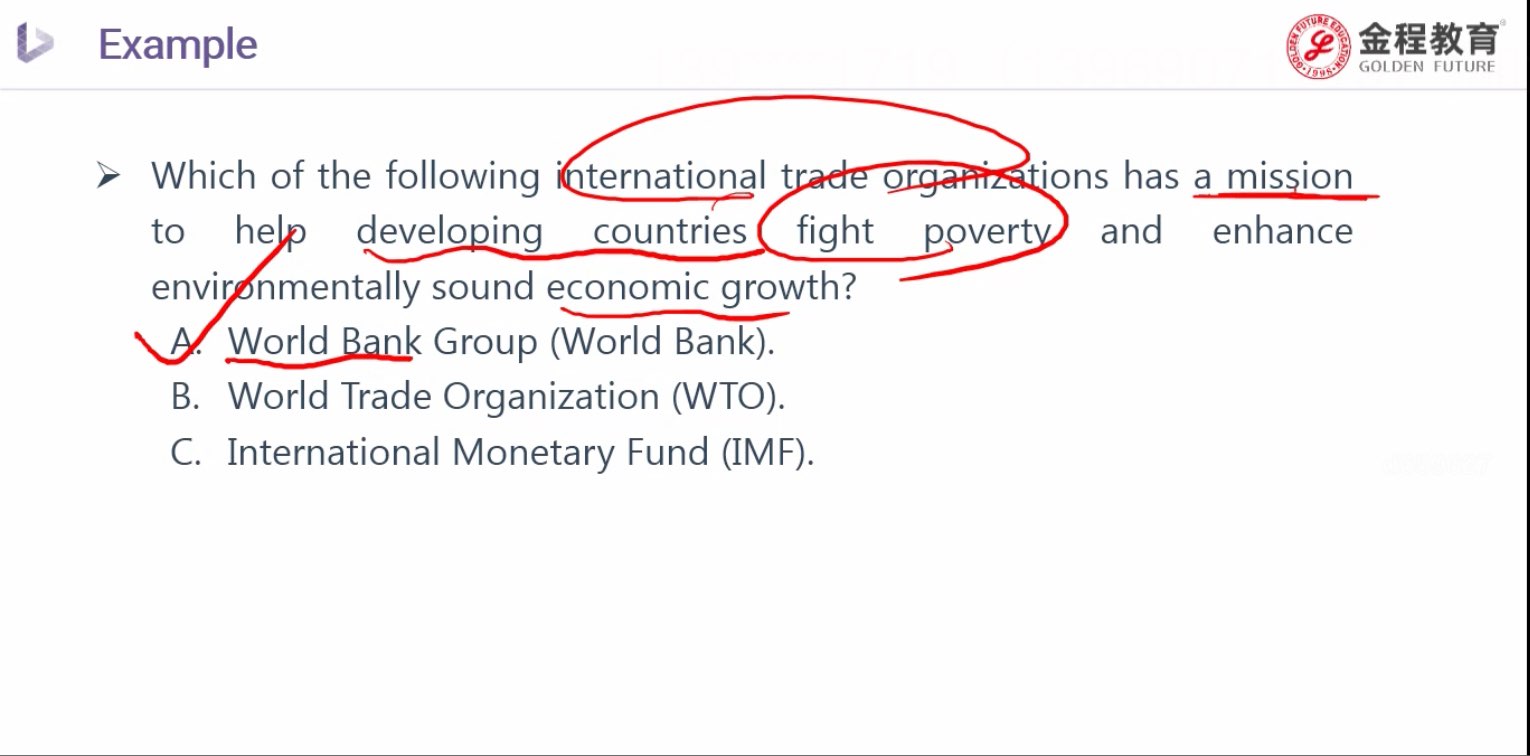Select answer C, International Monetary Fund
This screenshot has width=1530, height=756.
coord(520,452)
